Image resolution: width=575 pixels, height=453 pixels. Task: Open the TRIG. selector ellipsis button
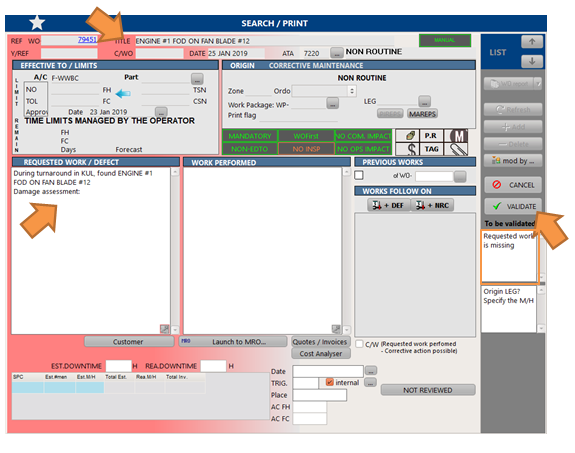[371, 383]
